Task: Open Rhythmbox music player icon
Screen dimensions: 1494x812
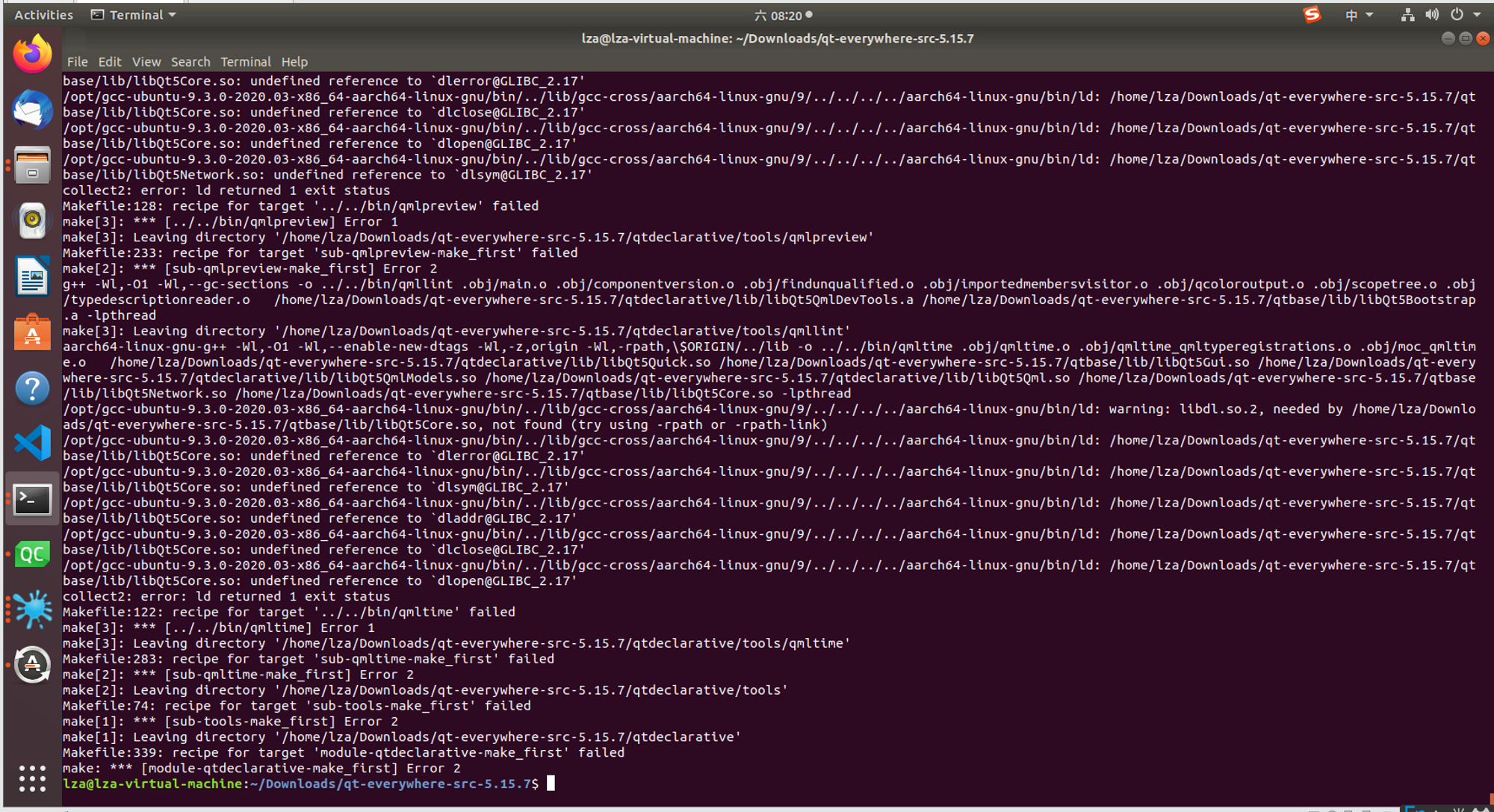Action: coord(32,221)
